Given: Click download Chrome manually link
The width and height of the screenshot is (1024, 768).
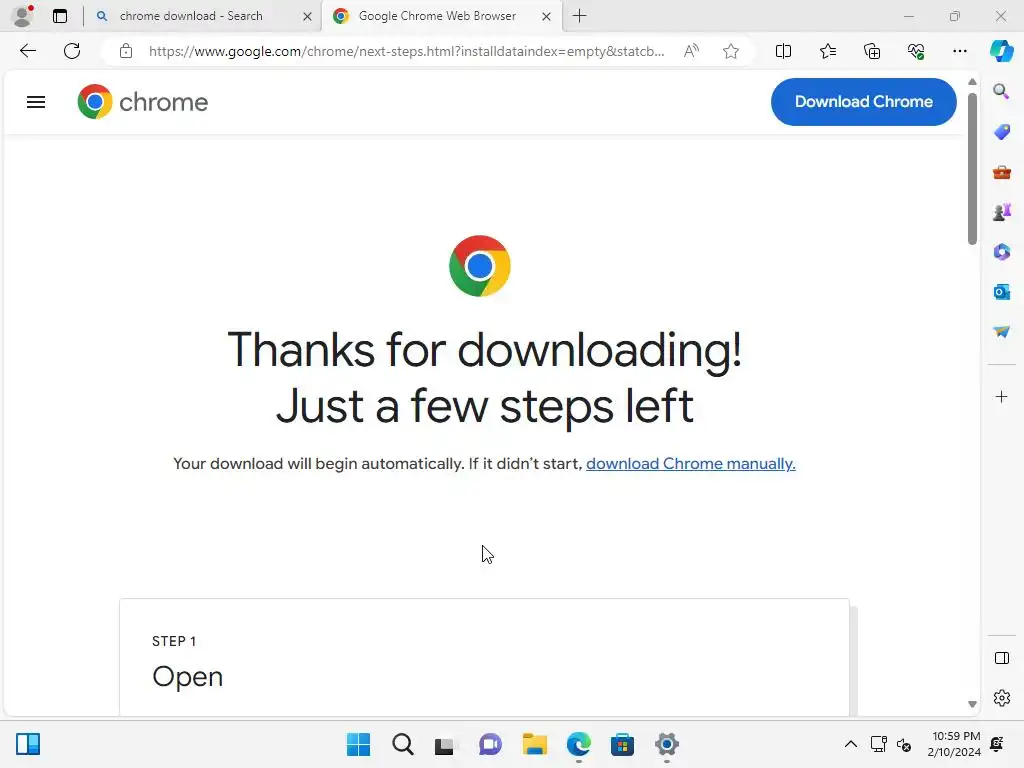Looking at the screenshot, I should pos(690,464).
